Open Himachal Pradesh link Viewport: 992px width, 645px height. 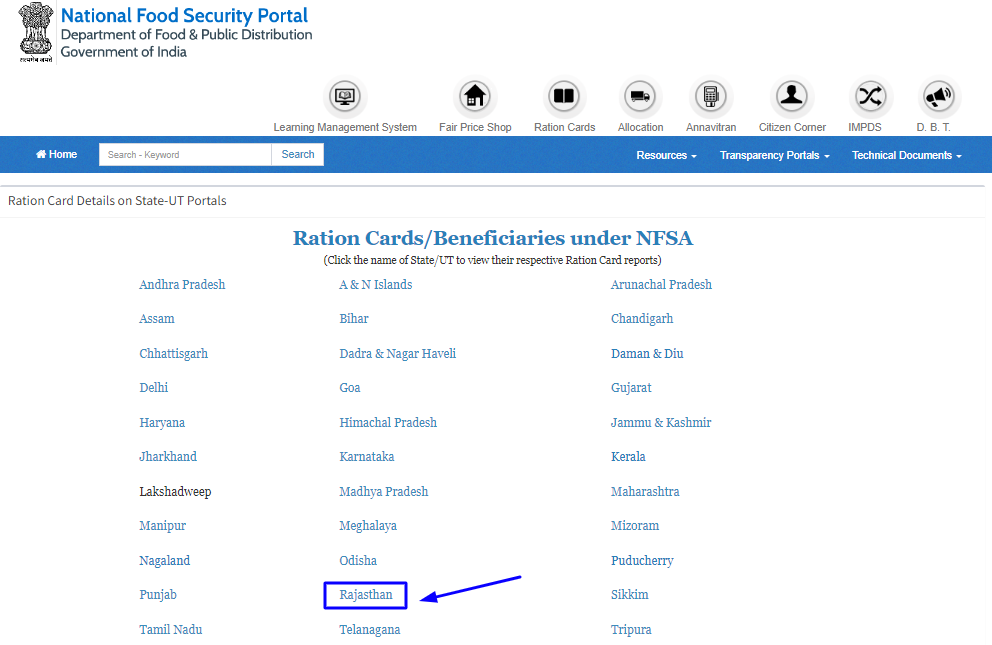[388, 422]
